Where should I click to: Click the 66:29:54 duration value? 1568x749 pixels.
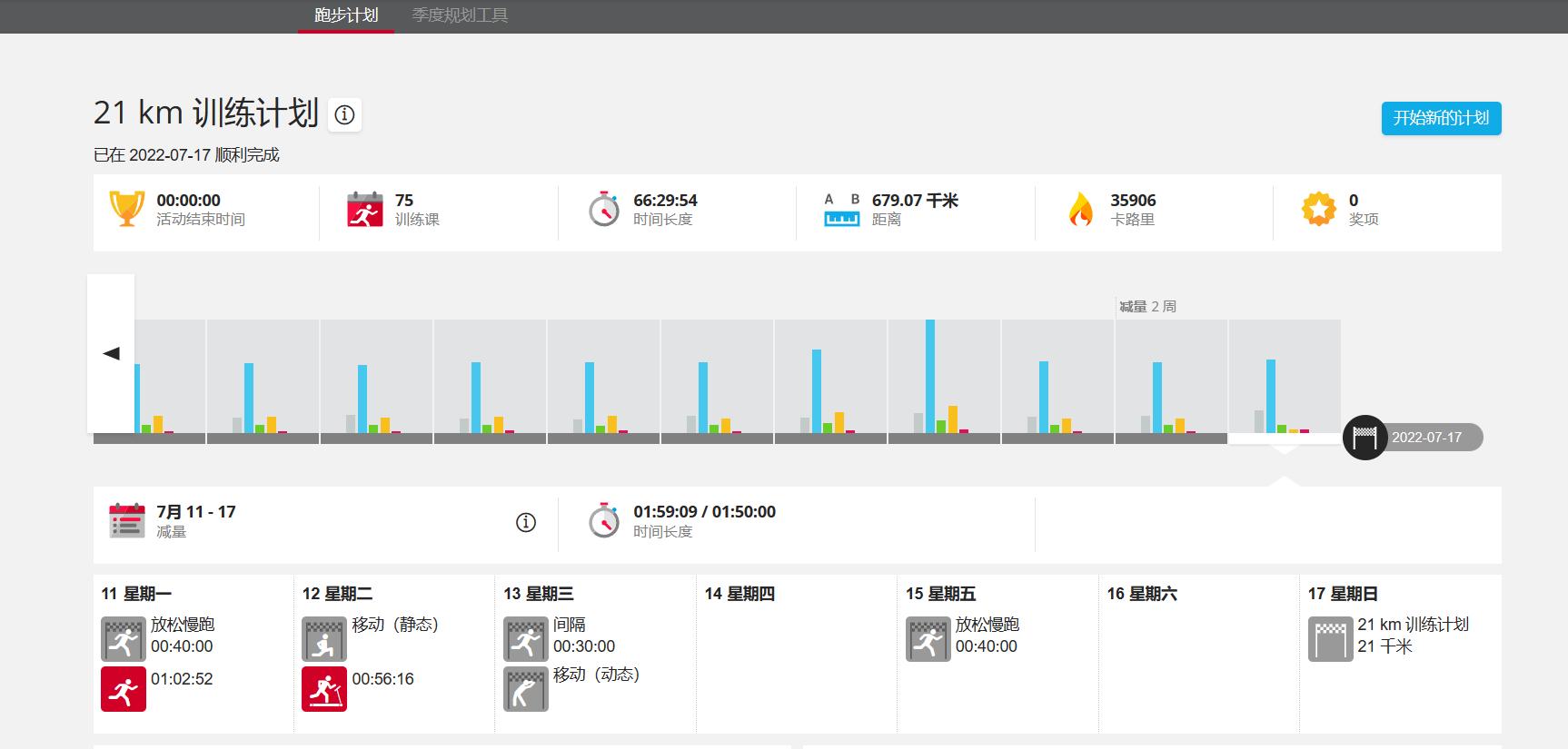point(665,201)
